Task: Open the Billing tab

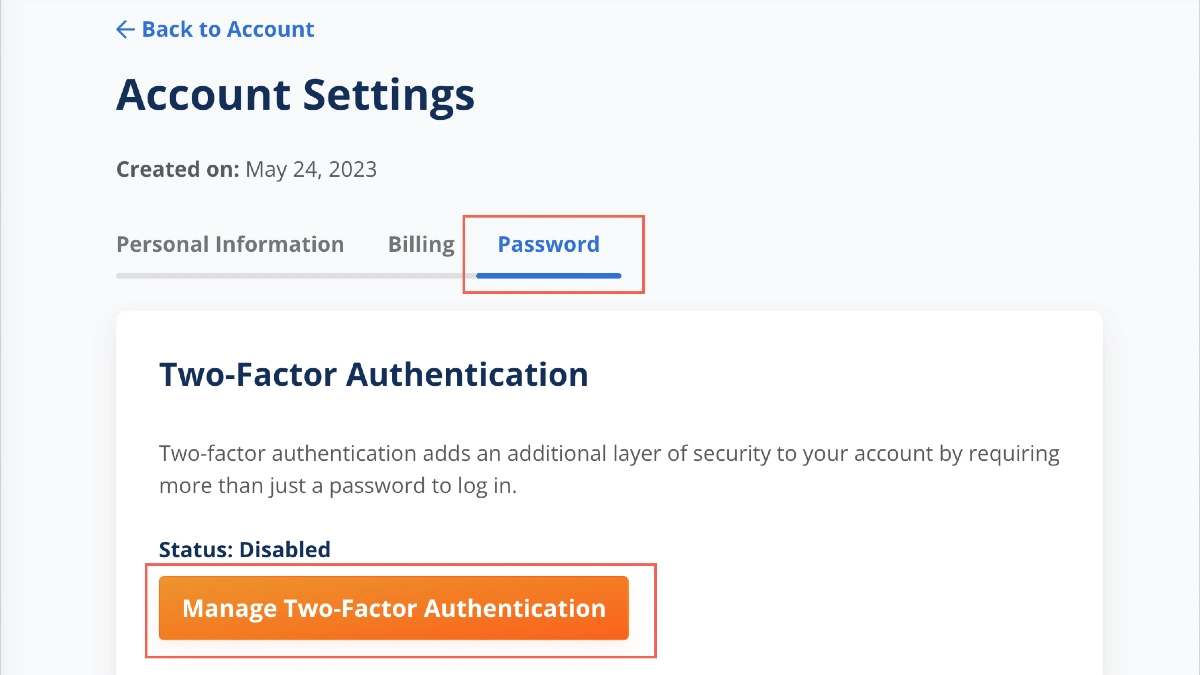Action: click(421, 243)
